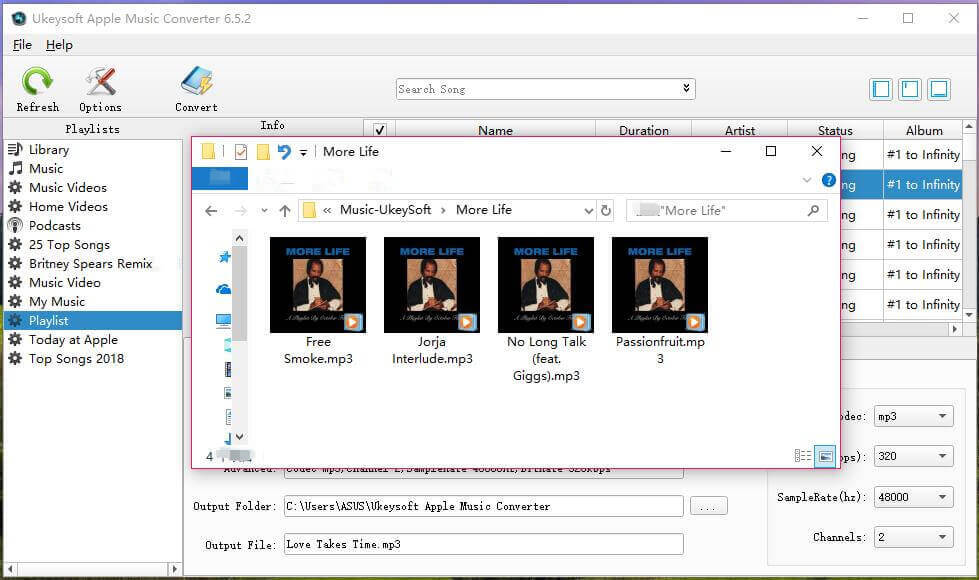Select Jorja Interlude.mp3 file thumbnail
This screenshot has width=979, height=580.
point(432,285)
